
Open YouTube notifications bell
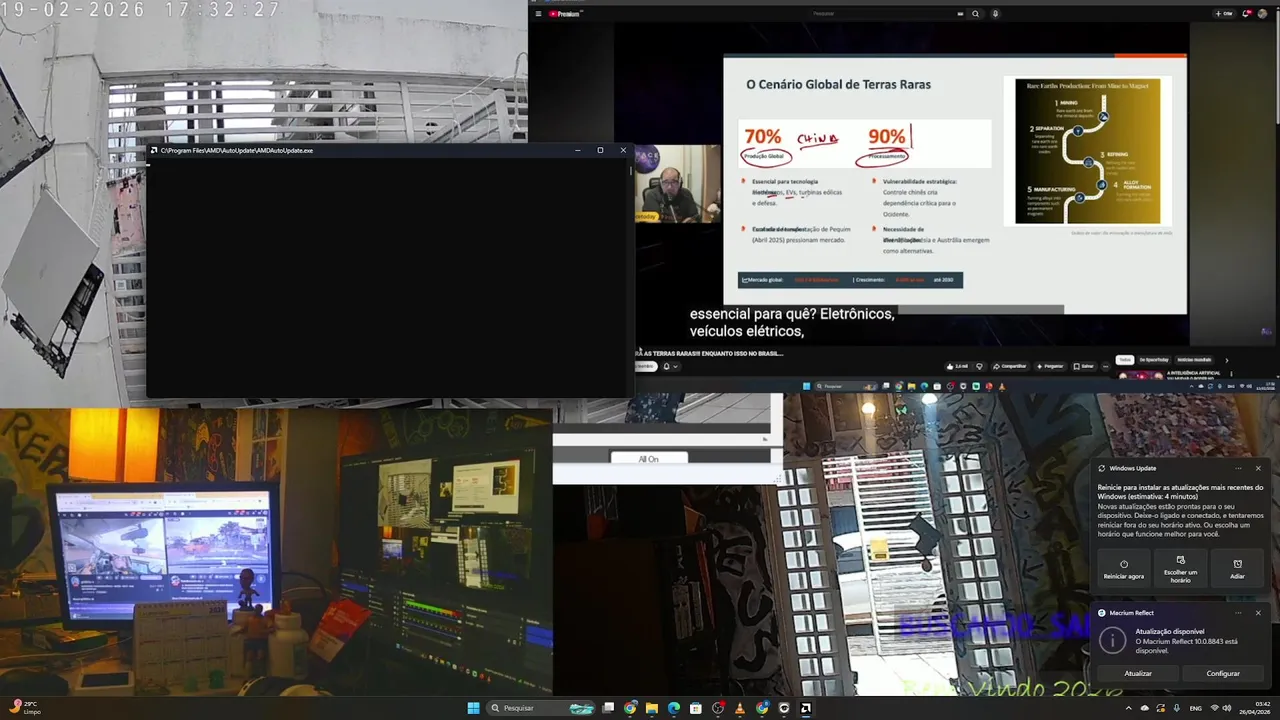pyautogui.click(x=1247, y=13)
